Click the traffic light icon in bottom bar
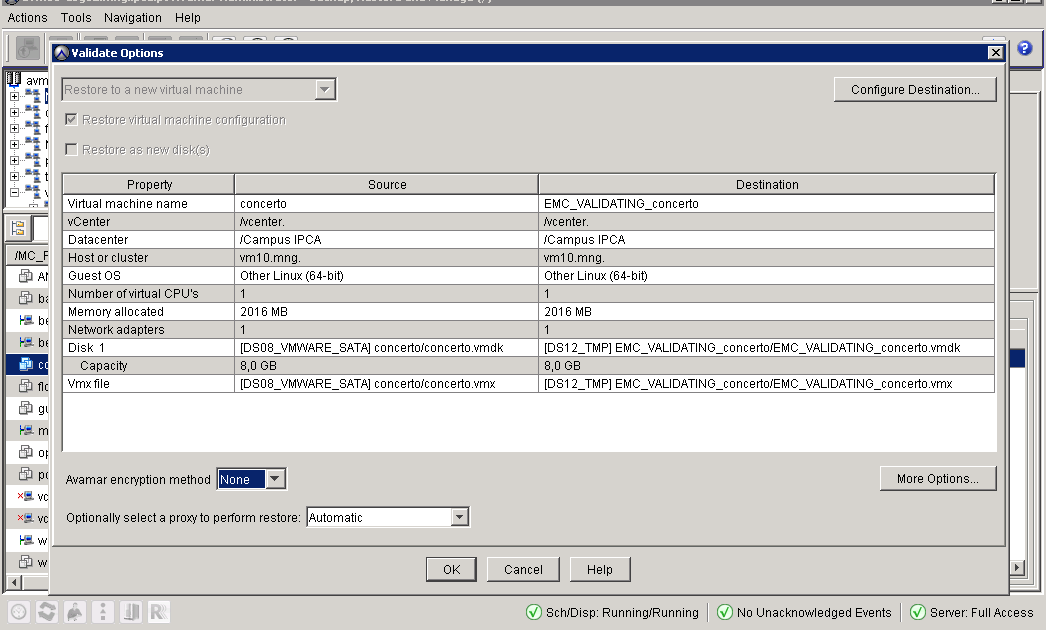 point(103,612)
